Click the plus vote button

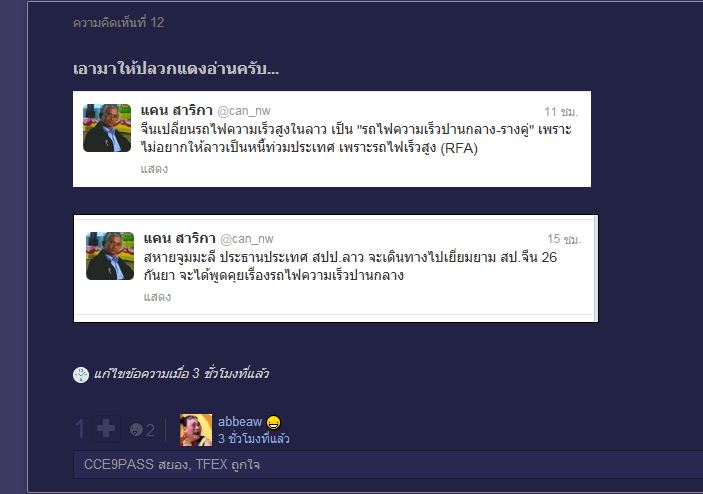[x=106, y=429]
